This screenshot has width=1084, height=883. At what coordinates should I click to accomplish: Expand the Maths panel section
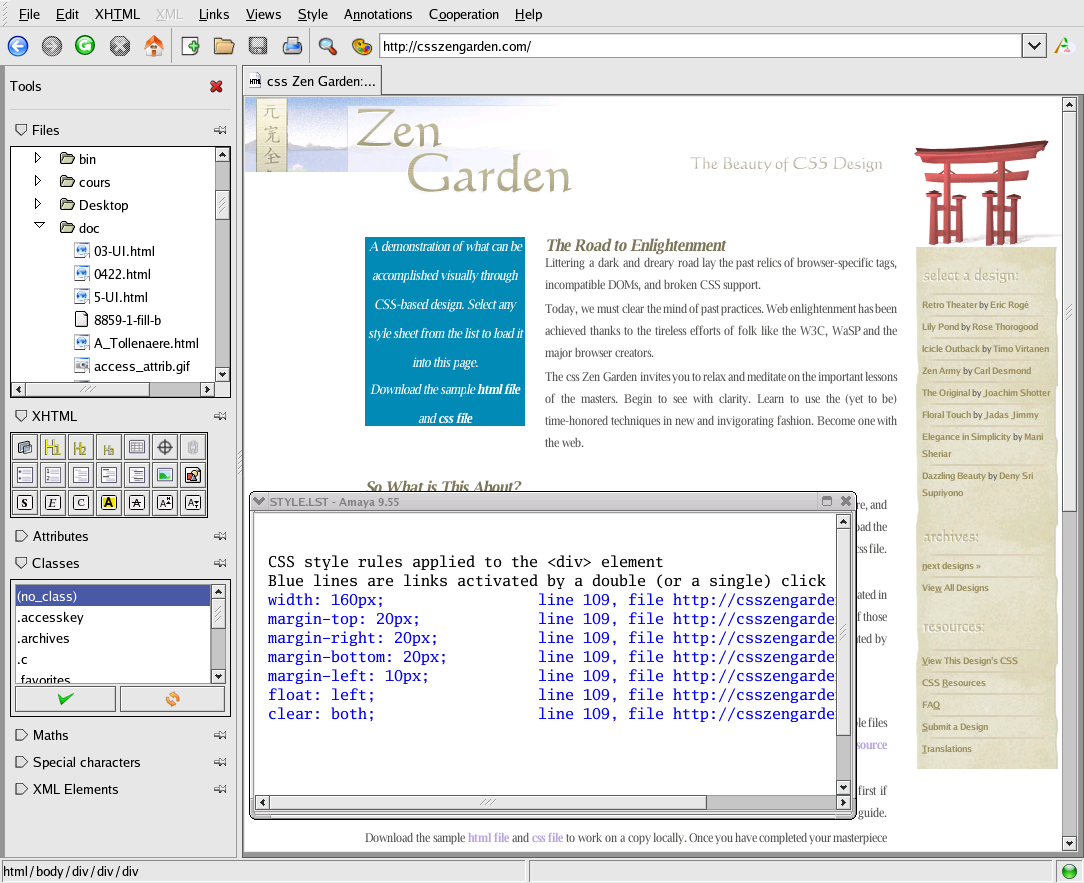[21, 735]
